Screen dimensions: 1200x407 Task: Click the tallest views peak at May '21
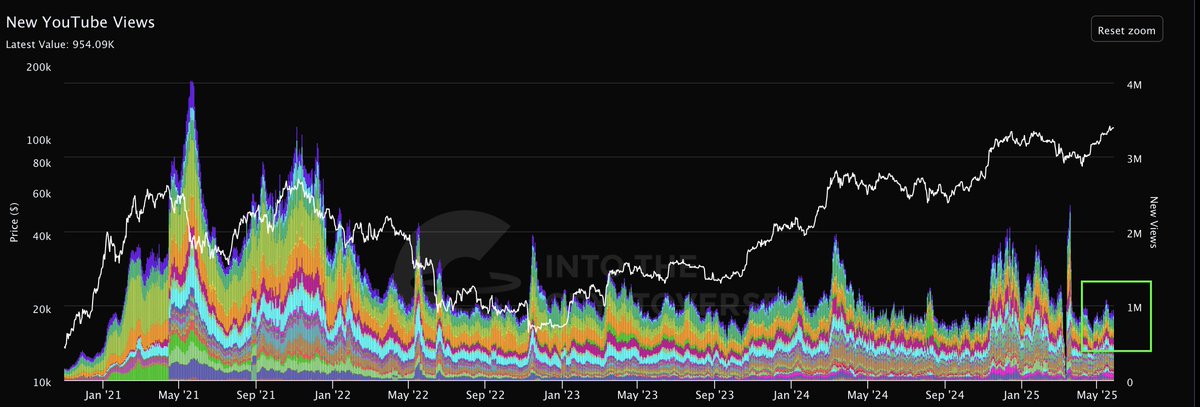click(x=191, y=85)
